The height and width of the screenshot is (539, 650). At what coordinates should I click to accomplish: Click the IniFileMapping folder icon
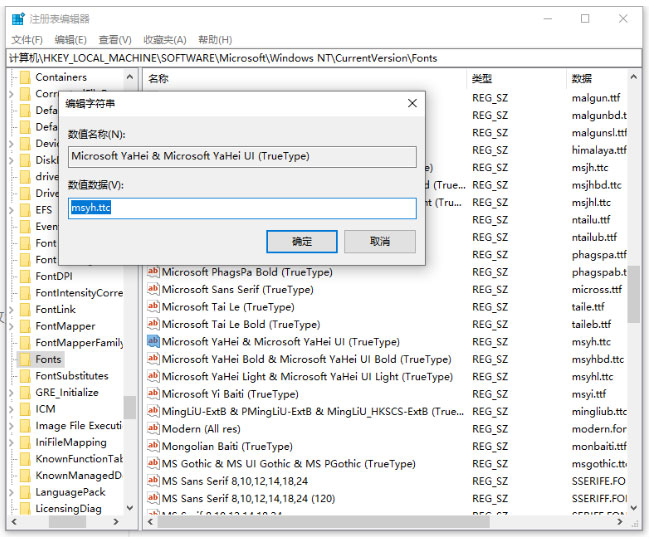click(25, 442)
